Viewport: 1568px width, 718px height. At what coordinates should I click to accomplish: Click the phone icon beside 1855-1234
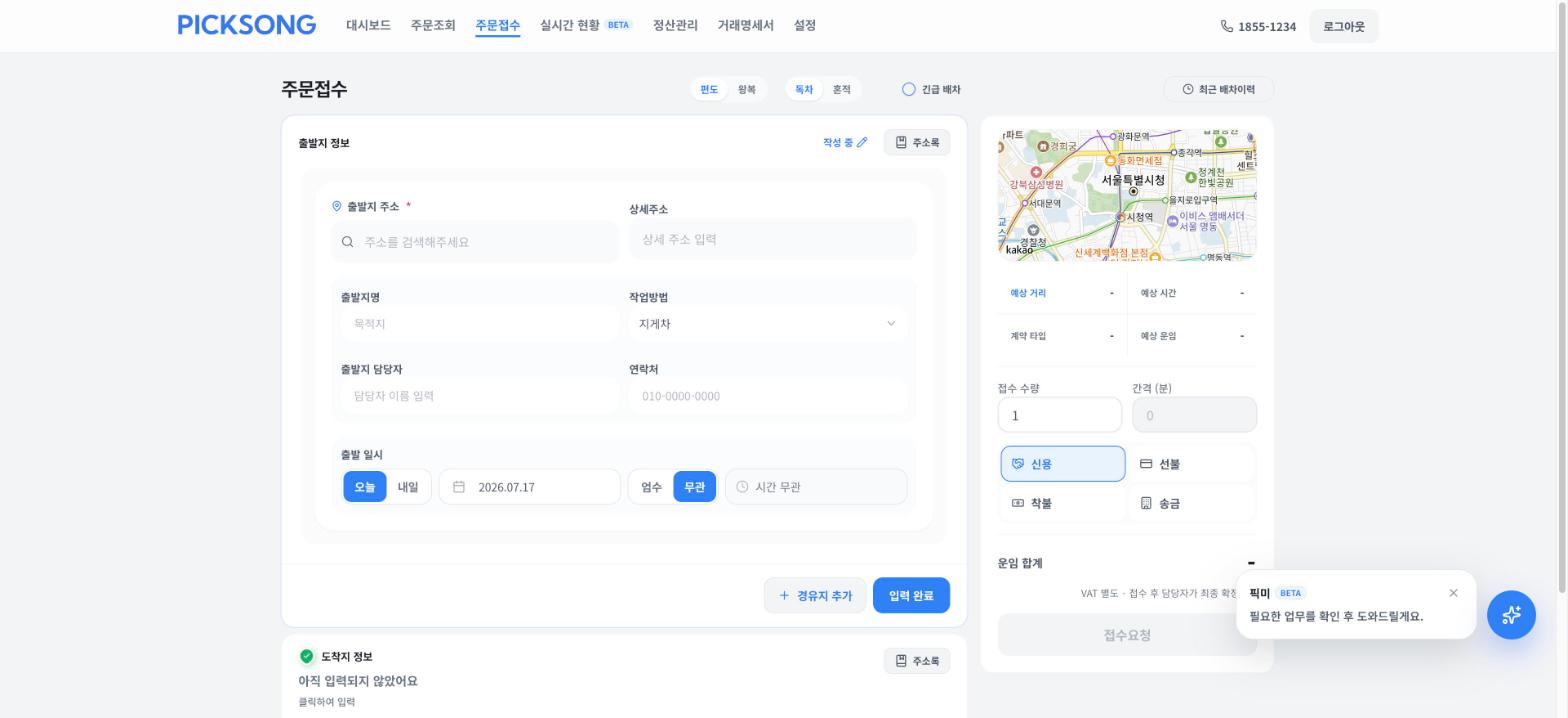pos(1227,26)
